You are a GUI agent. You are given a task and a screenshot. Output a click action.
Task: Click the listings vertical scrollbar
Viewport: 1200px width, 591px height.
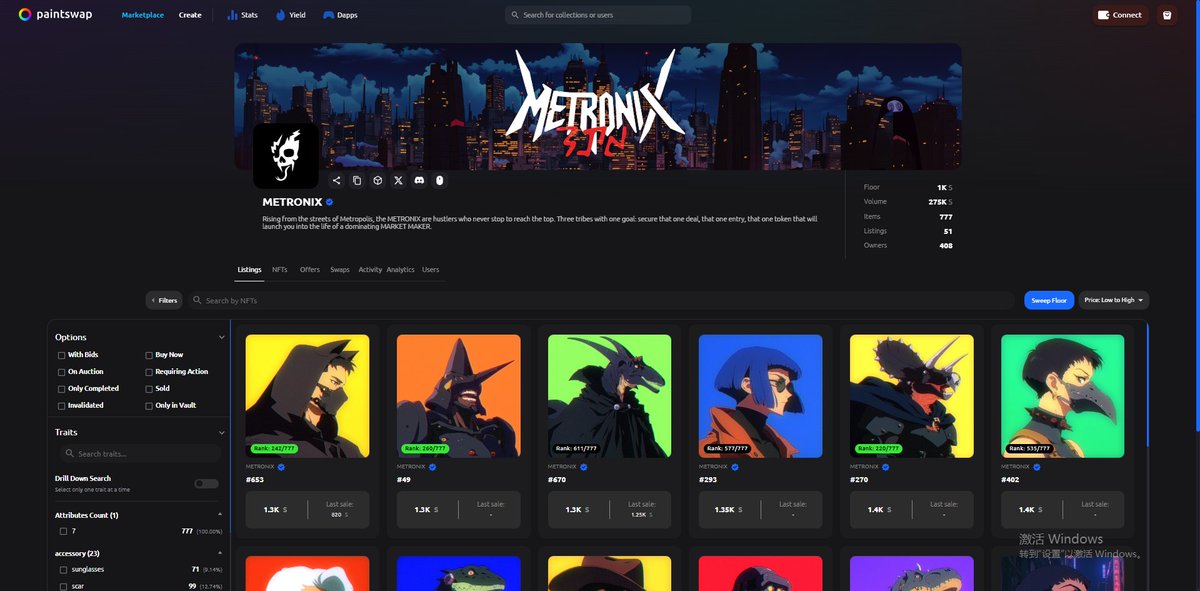click(1148, 383)
